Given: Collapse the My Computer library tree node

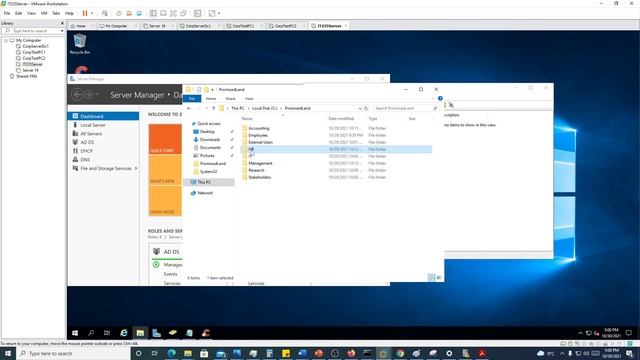Looking at the screenshot, I should tap(6, 40).
